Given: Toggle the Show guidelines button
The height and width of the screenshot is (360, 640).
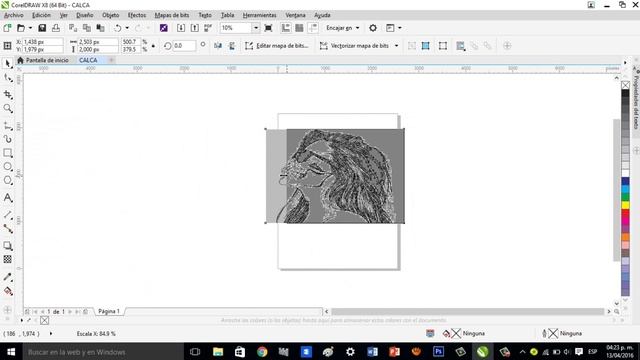Looking at the screenshot, I should click(x=313, y=28).
